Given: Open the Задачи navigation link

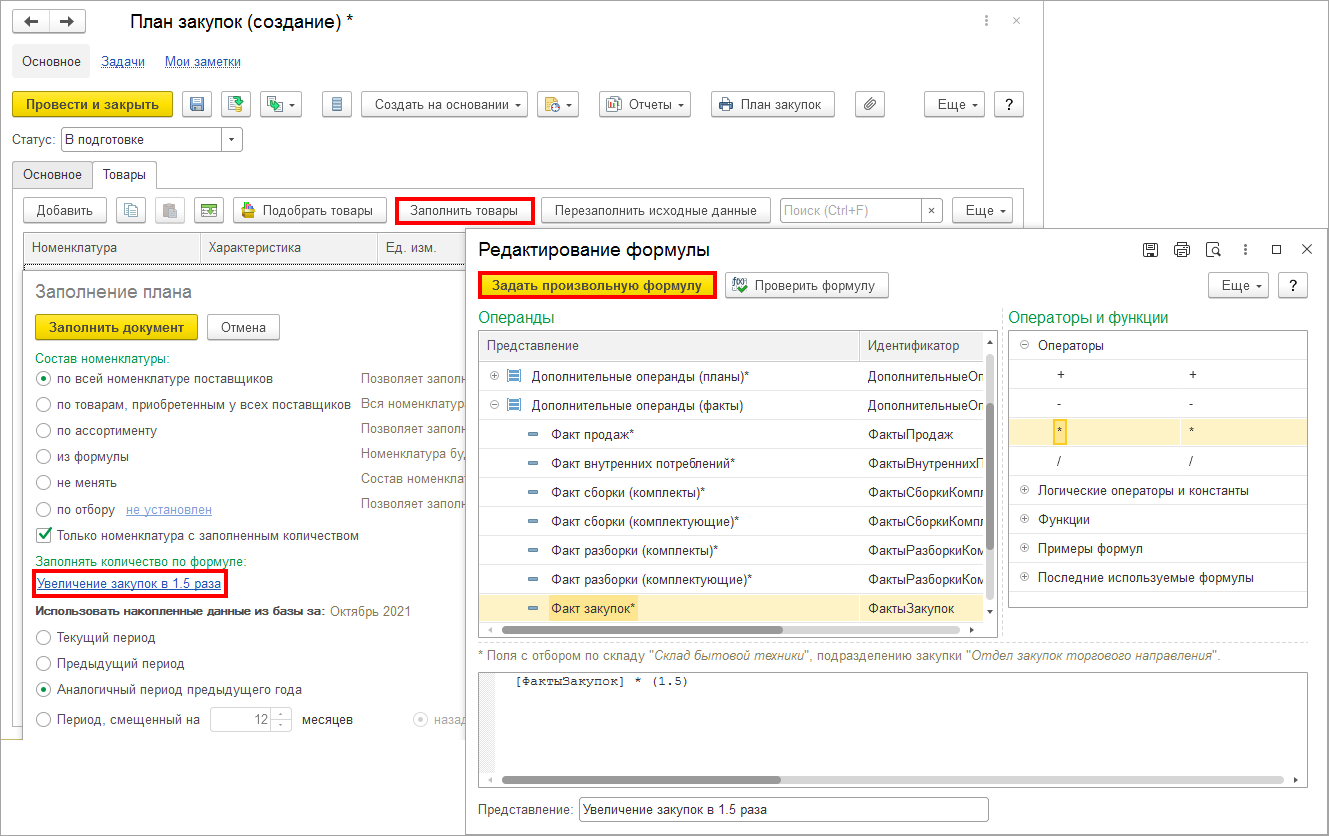Looking at the screenshot, I should tap(123, 61).
